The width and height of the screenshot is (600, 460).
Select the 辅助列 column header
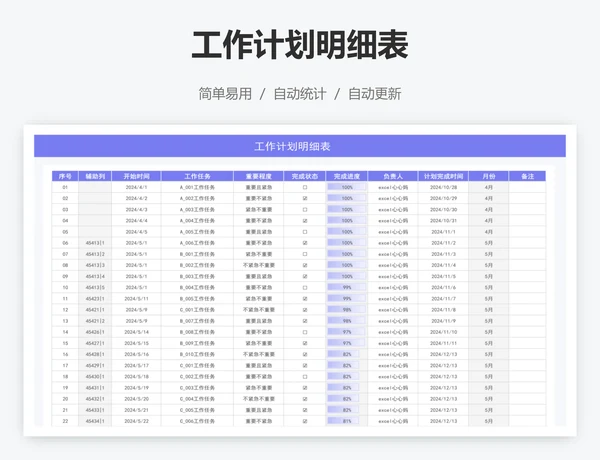pos(95,176)
